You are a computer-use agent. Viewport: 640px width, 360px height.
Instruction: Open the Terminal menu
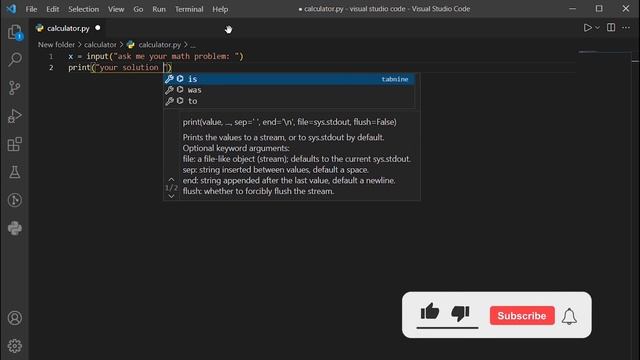click(x=189, y=9)
